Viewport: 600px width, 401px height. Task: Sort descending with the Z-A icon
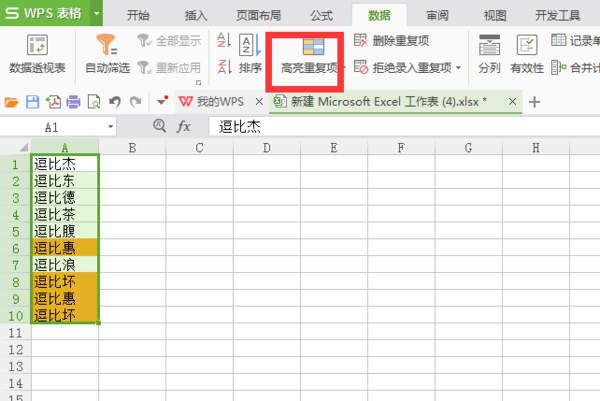point(224,67)
